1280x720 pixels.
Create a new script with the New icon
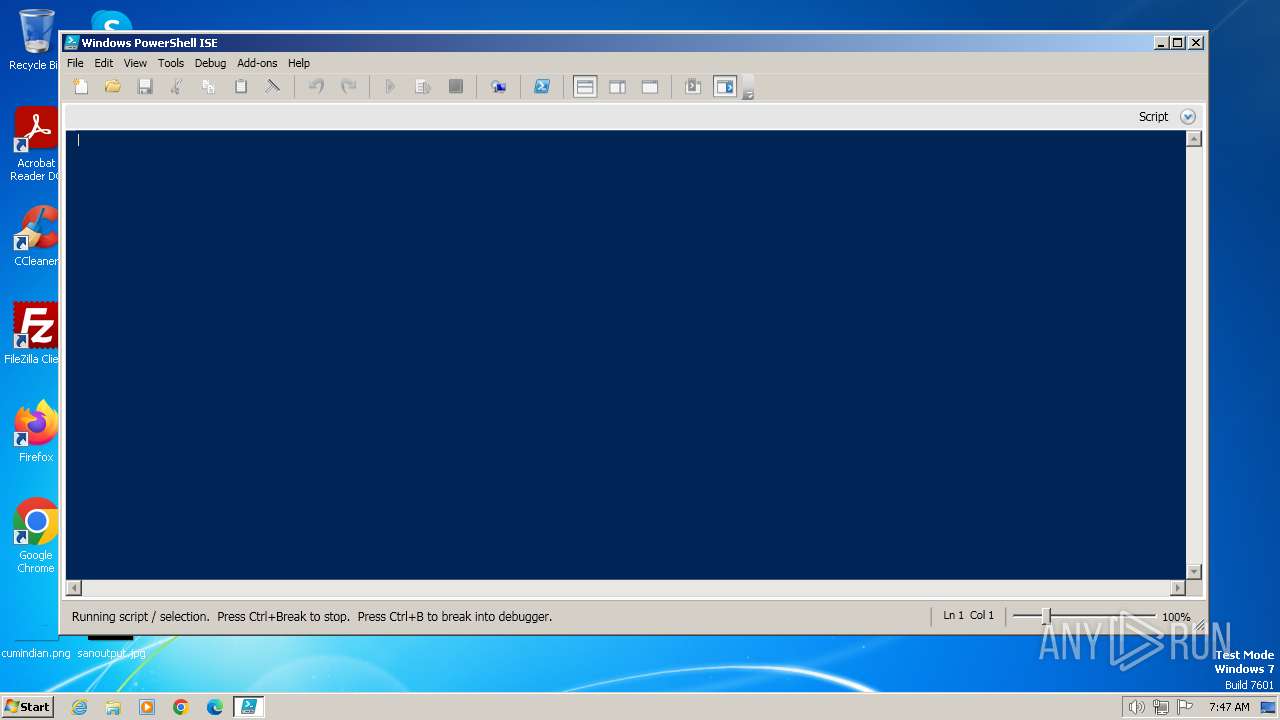[81, 87]
